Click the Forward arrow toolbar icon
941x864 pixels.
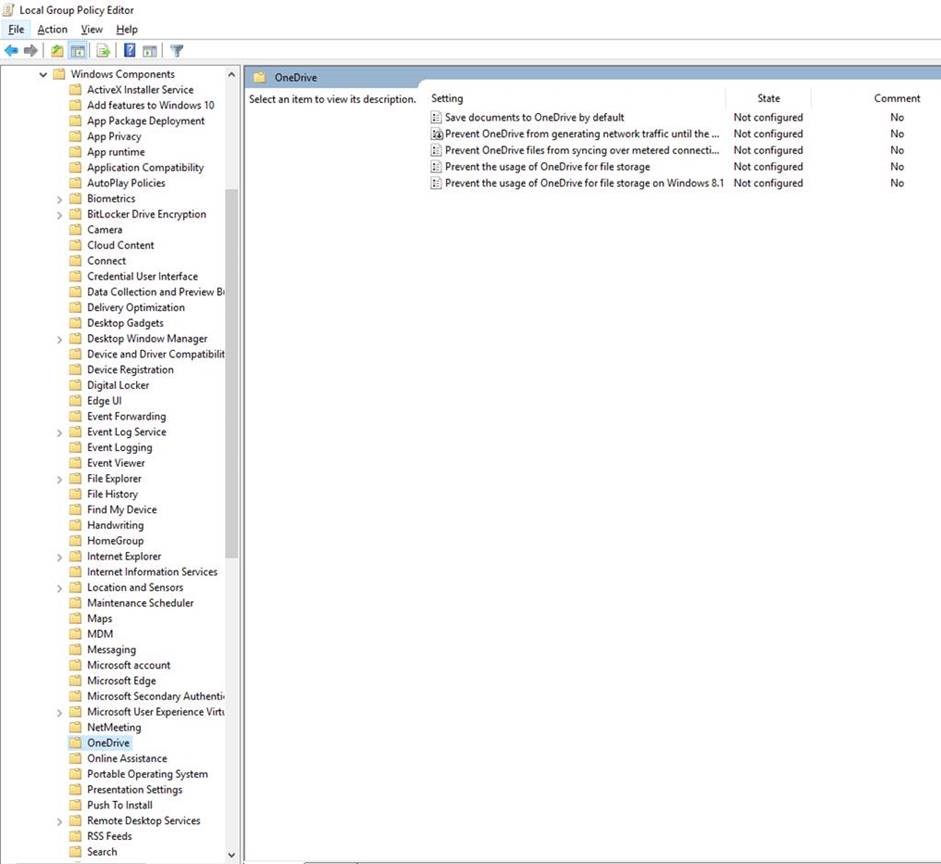click(31, 51)
